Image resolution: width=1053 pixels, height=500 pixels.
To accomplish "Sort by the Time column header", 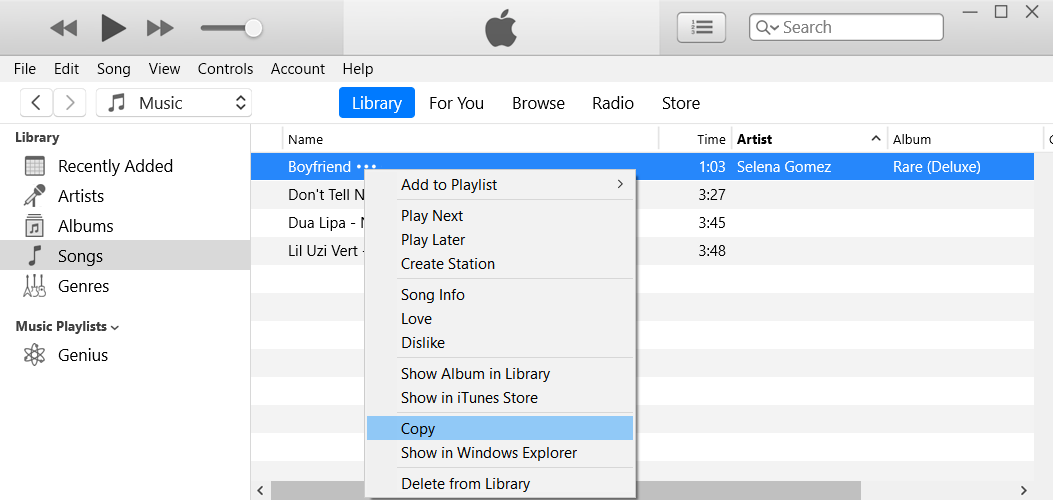I will tap(696, 139).
